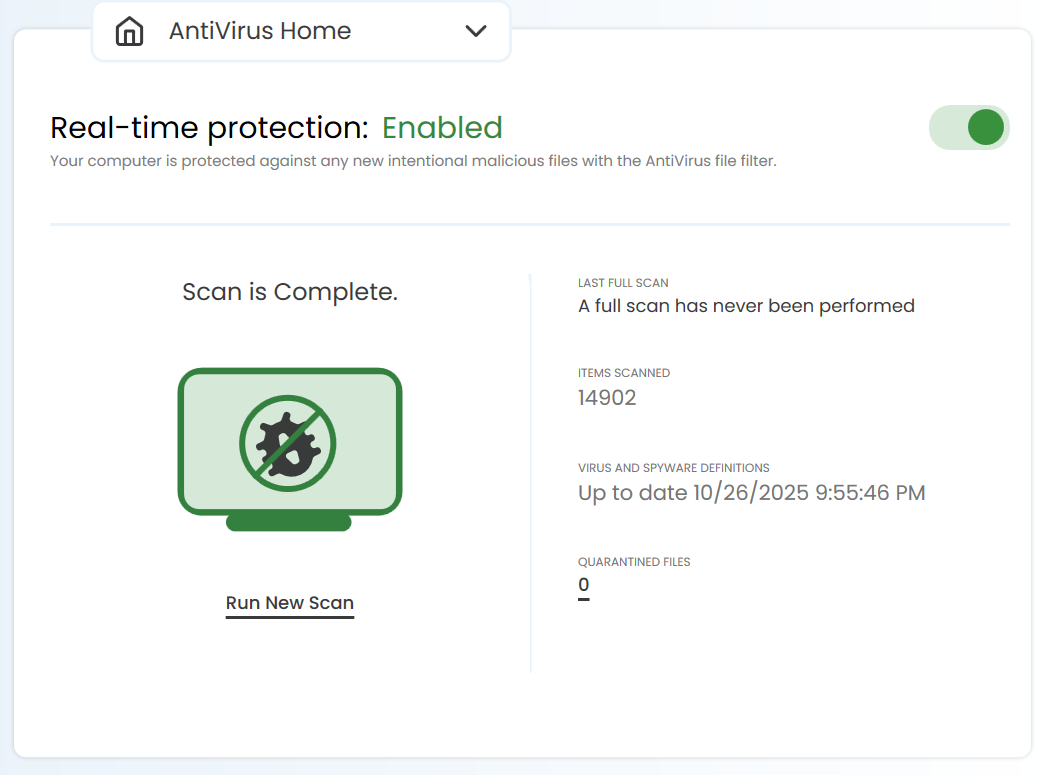Click the house outline in the navigation pill
Viewport: 1048px width, 775px height.
click(129, 31)
